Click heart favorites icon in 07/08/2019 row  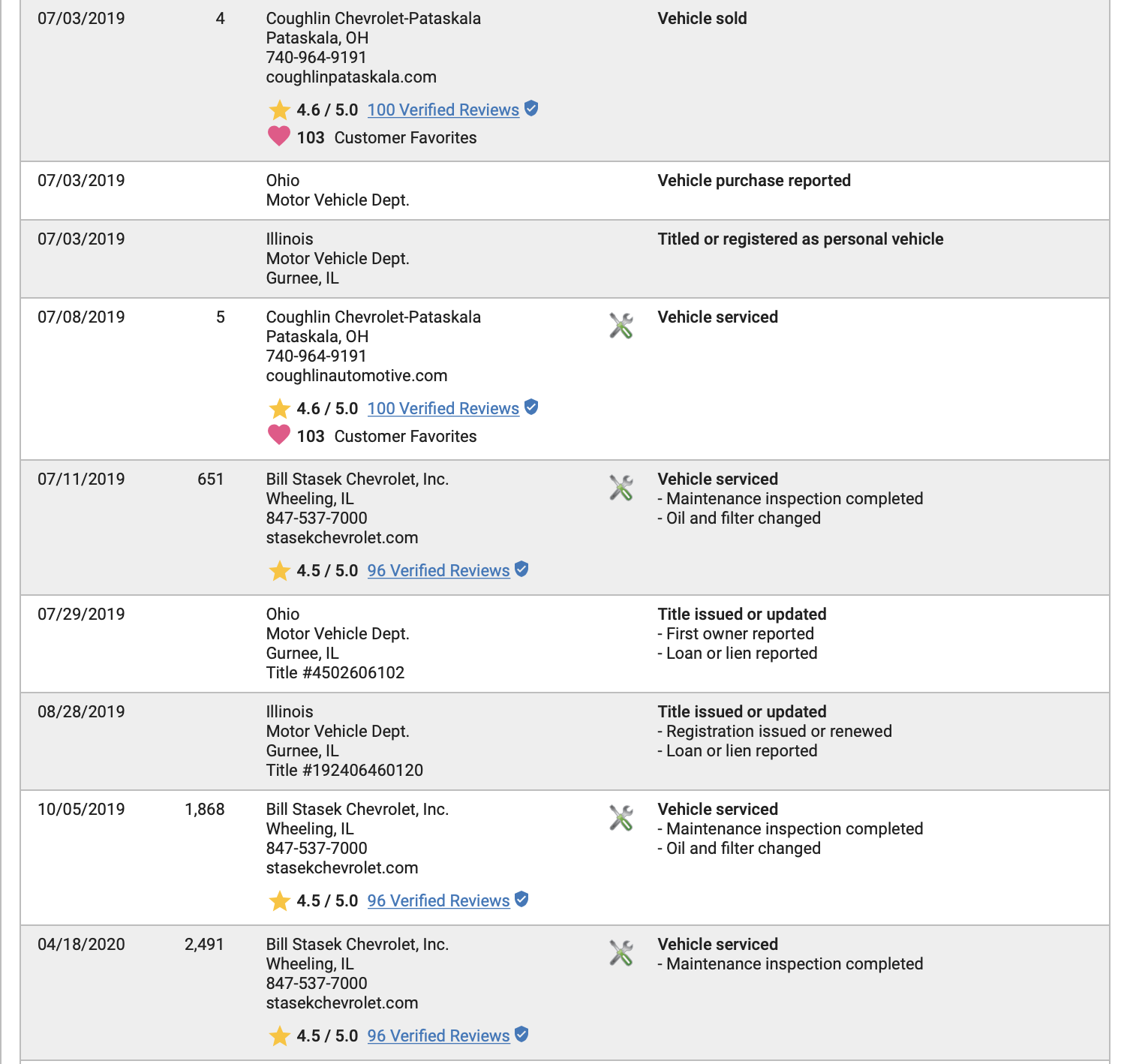279,434
